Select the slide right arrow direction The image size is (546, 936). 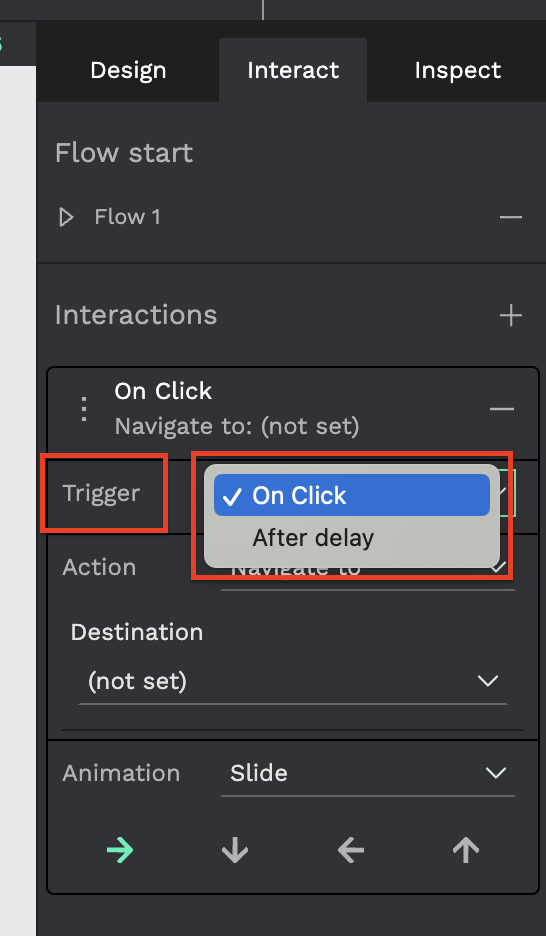pos(120,850)
